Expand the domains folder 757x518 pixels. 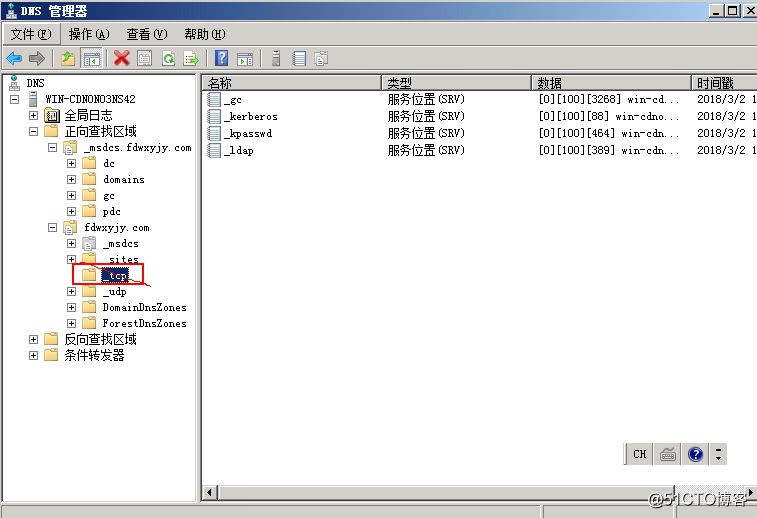(x=71, y=180)
